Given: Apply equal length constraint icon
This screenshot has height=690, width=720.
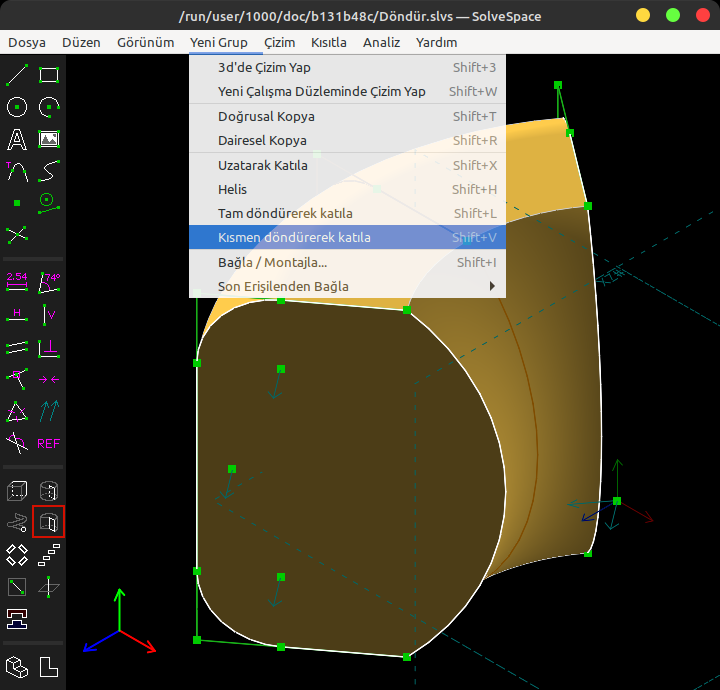Looking at the screenshot, I should coord(17,411).
